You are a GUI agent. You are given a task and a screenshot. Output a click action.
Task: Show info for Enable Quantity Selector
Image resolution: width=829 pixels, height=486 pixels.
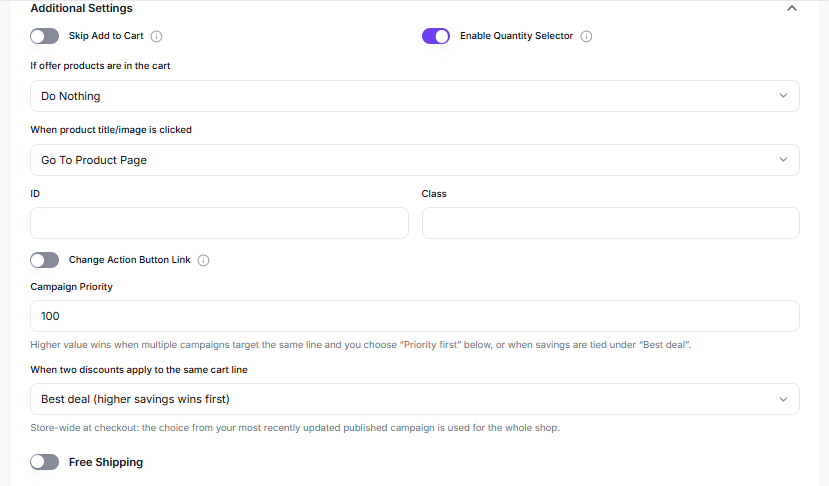click(586, 36)
